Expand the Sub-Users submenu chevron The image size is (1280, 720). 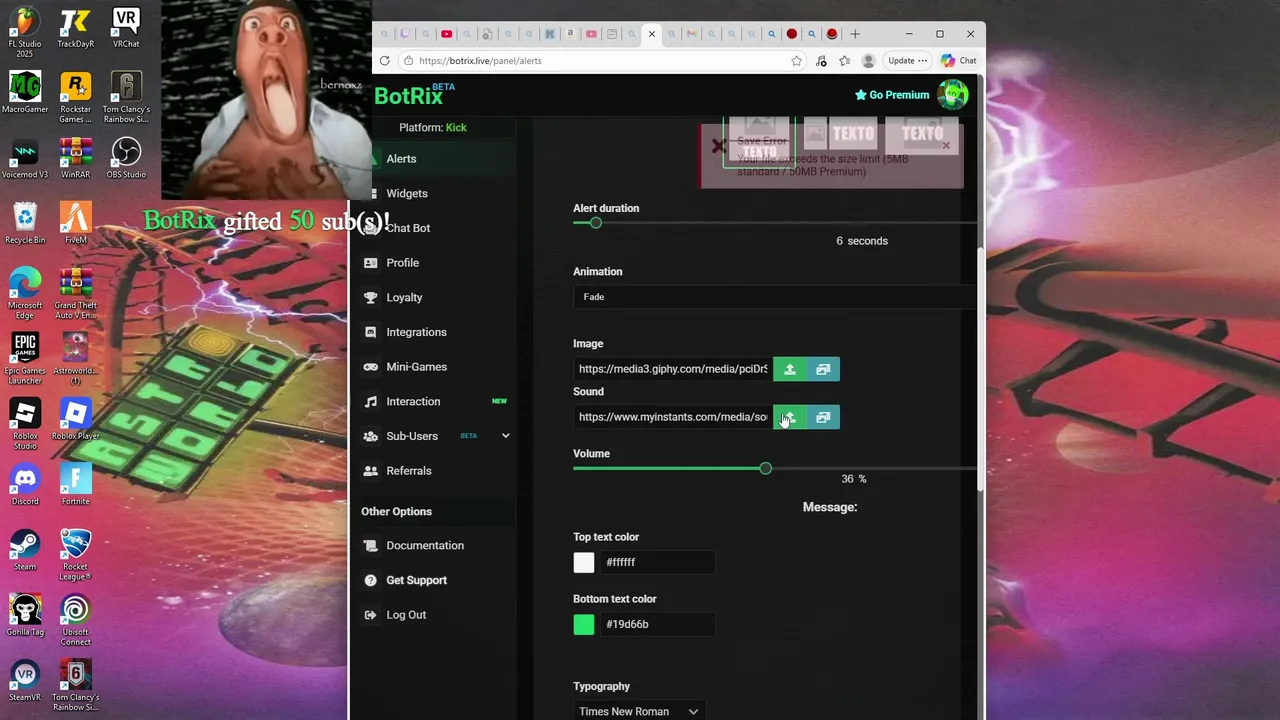(x=505, y=436)
